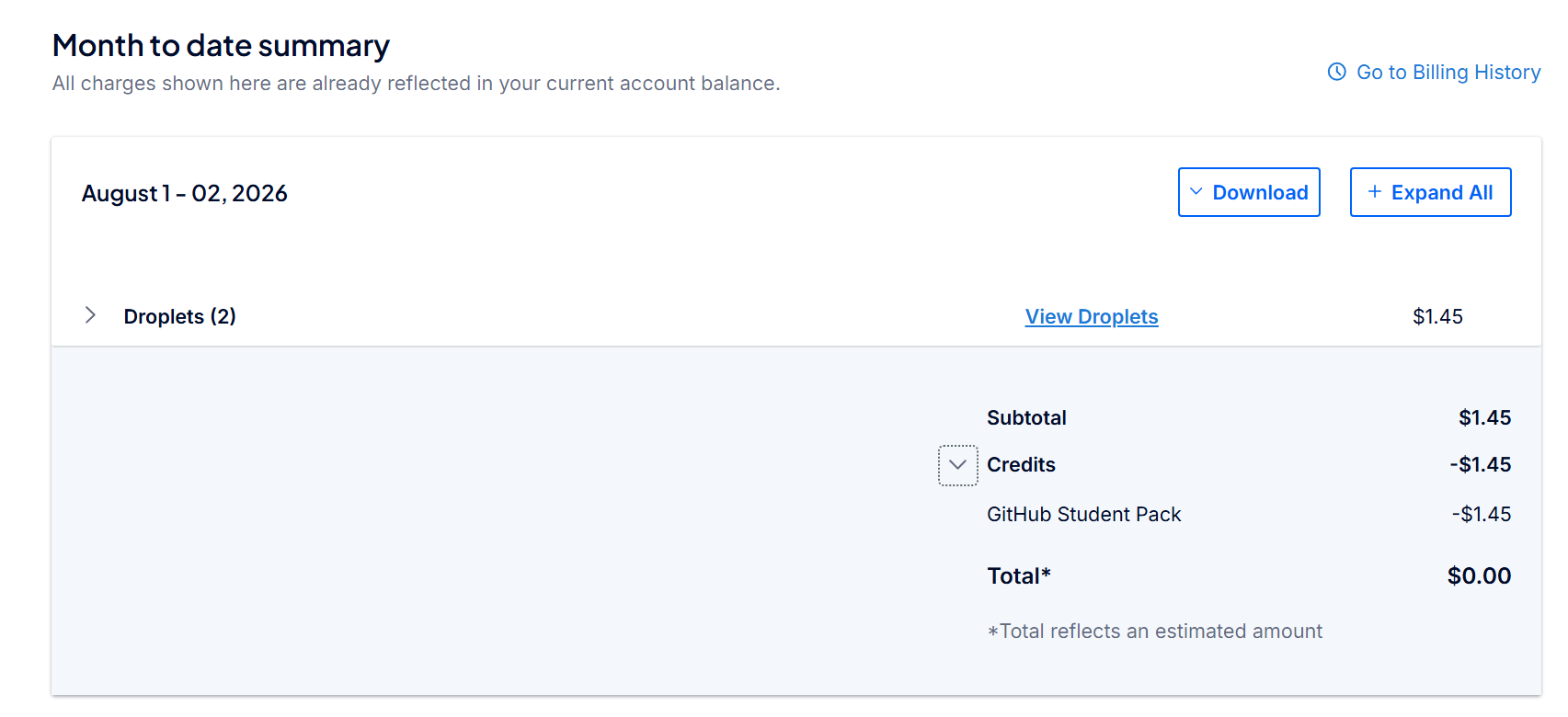Click the chevron icon inside Download button
This screenshot has width=1568, height=717.
click(x=1196, y=191)
